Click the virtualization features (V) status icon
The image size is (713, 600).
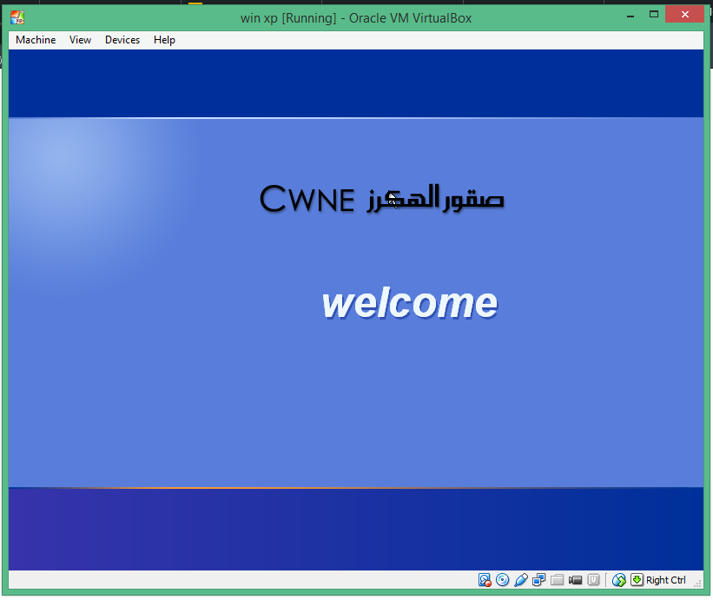tap(593, 580)
